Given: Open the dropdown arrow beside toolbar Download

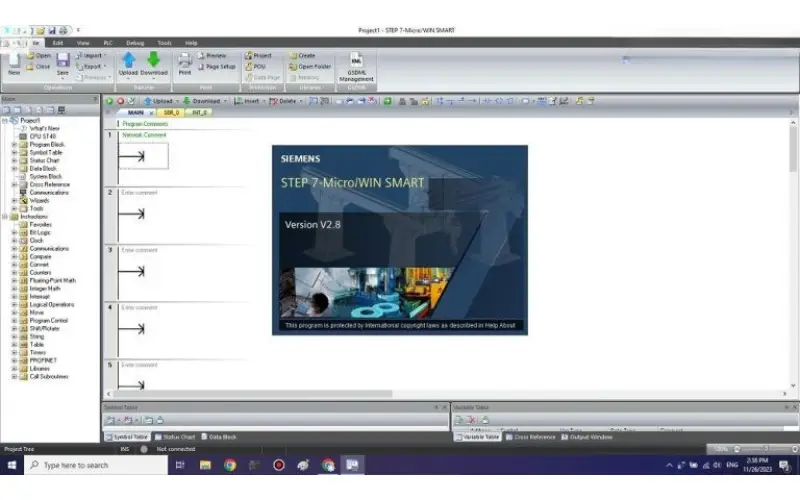Looking at the screenshot, I should click(x=225, y=101).
